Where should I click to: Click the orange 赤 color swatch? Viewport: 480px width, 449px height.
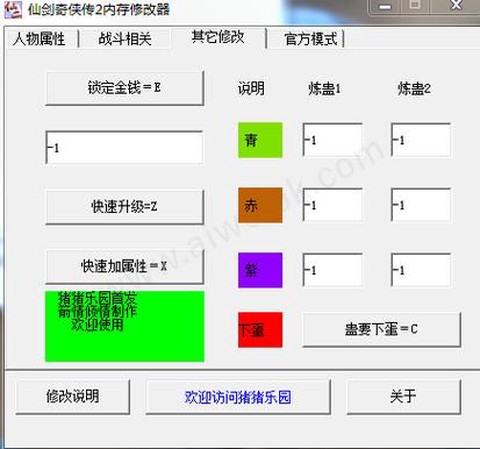pos(260,205)
